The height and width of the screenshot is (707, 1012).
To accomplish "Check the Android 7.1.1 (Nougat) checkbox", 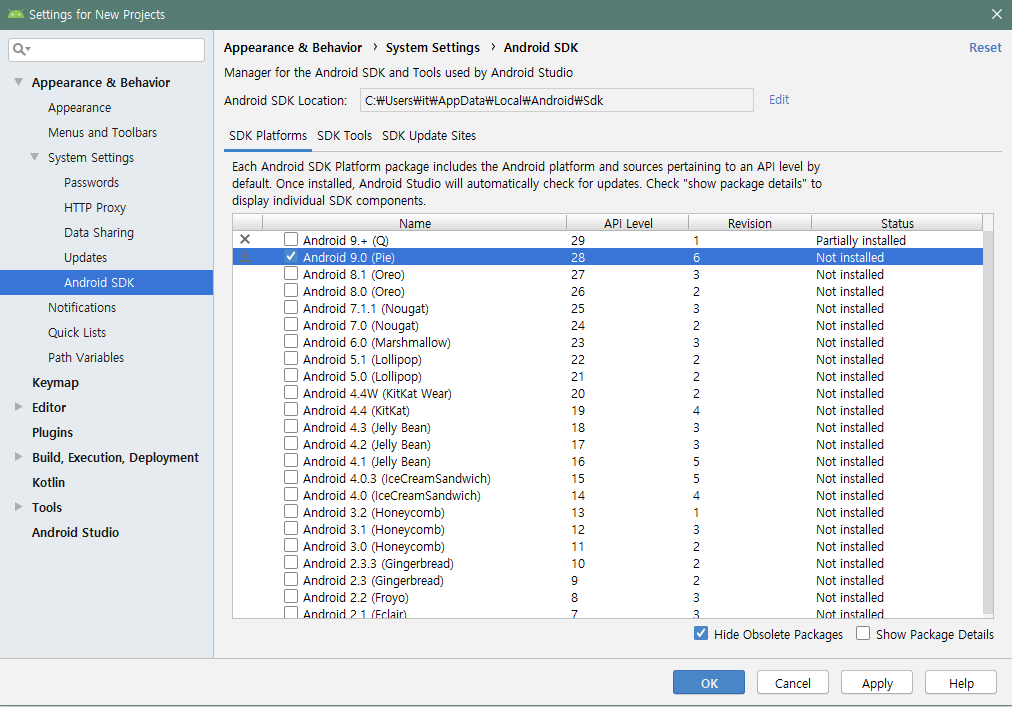I will (x=291, y=307).
